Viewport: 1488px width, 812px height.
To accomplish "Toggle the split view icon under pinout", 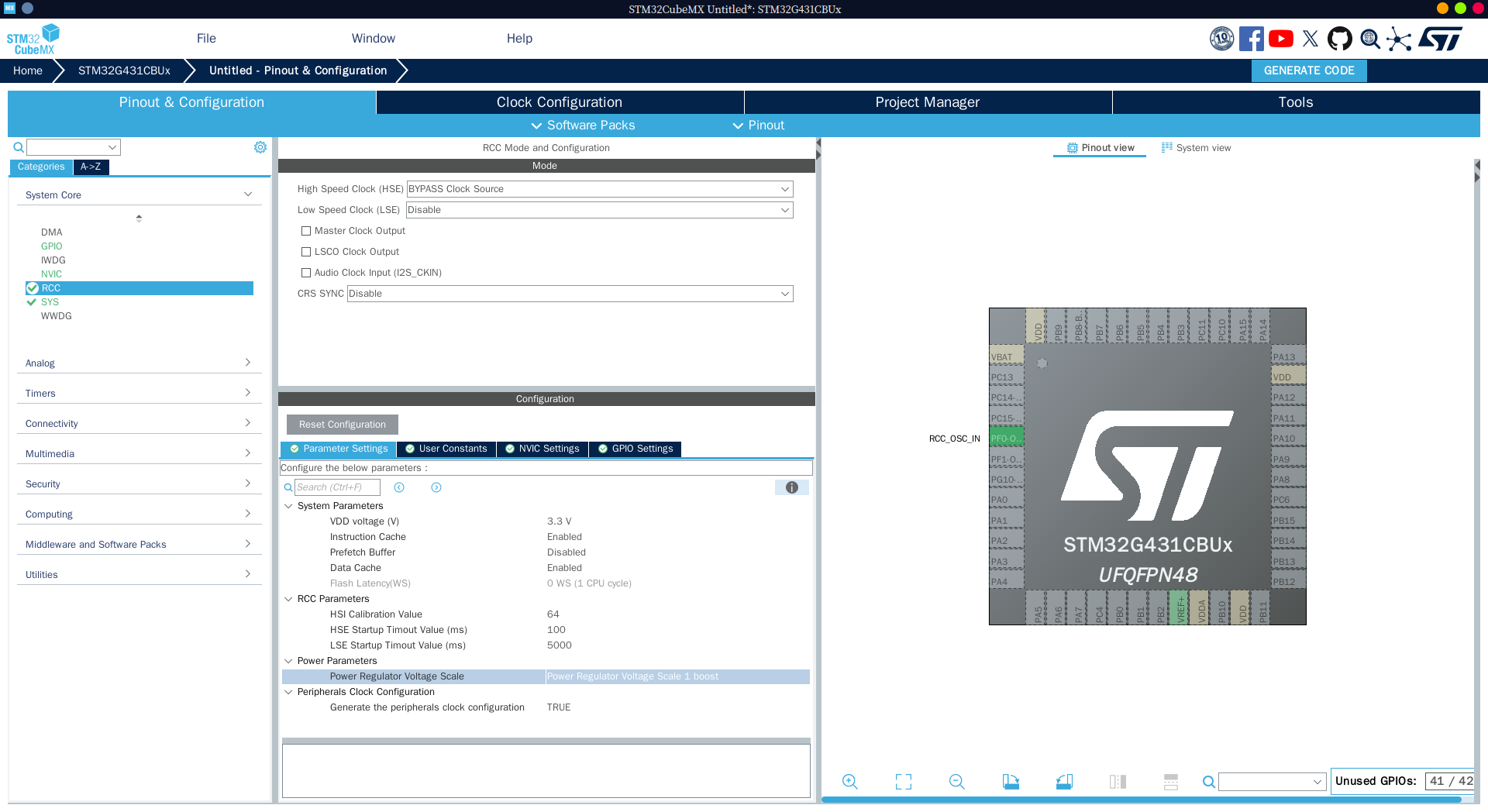I will coord(1118,782).
